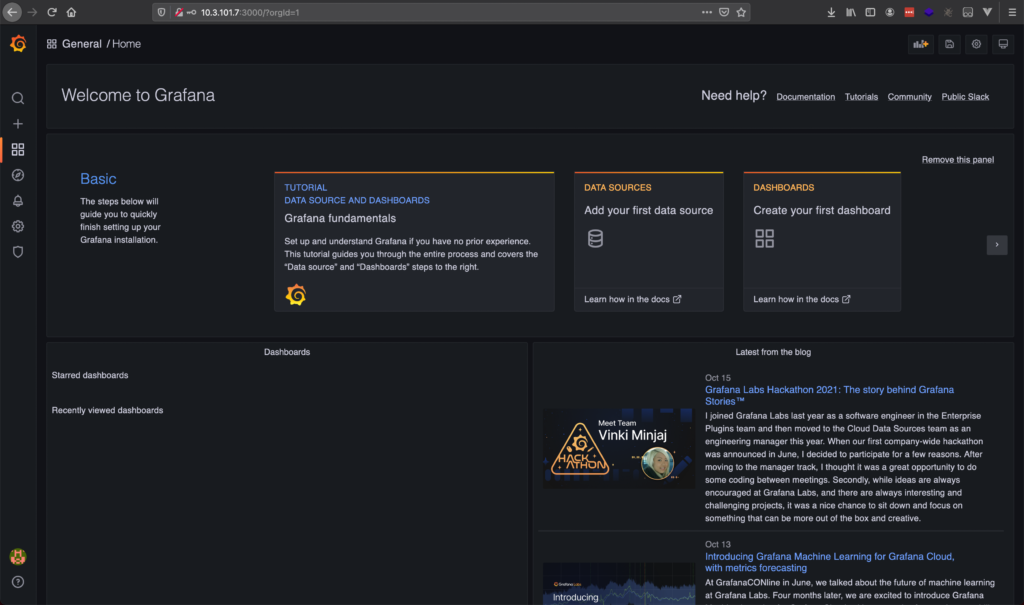Open the Explore compass icon
Viewport: 1024px width, 605px height.
pos(18,175)
